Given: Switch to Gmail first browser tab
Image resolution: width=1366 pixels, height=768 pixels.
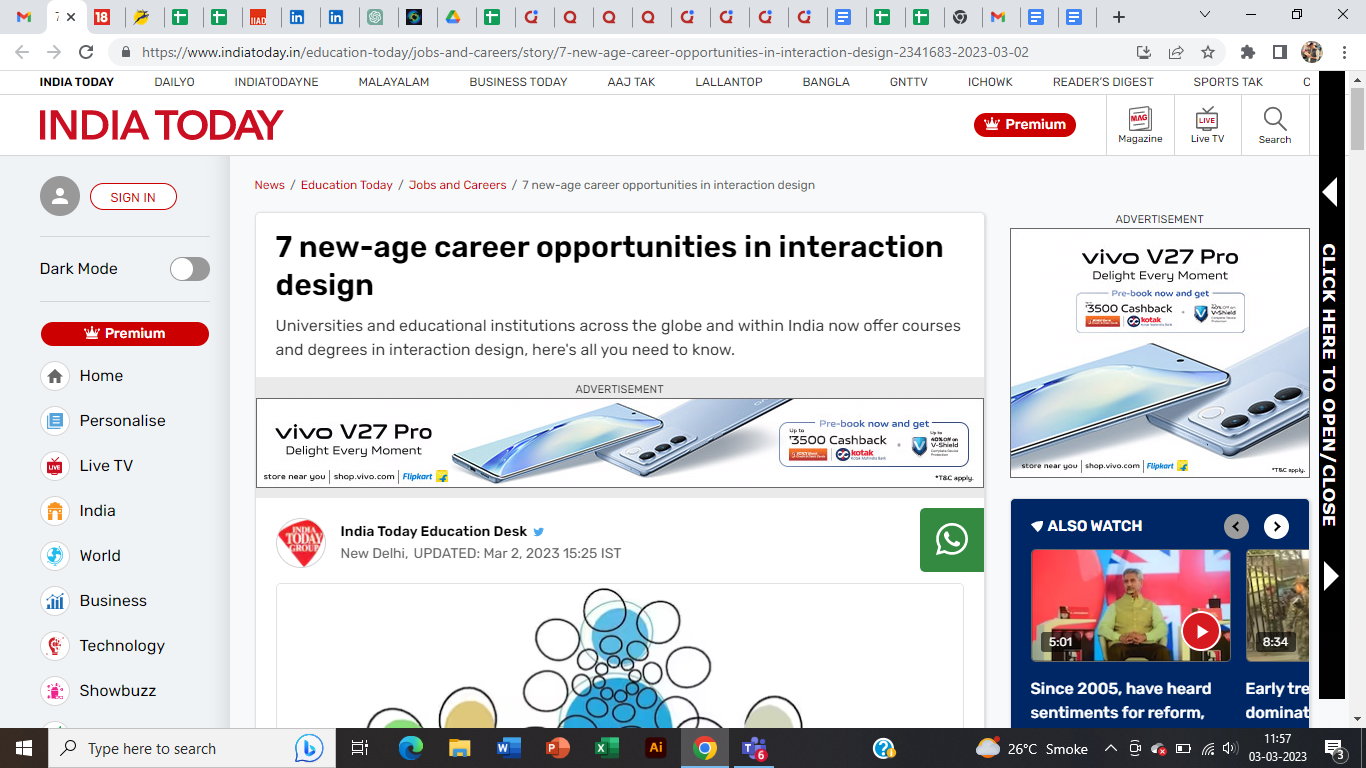Looking at the screenshot, I should point(24,17).
